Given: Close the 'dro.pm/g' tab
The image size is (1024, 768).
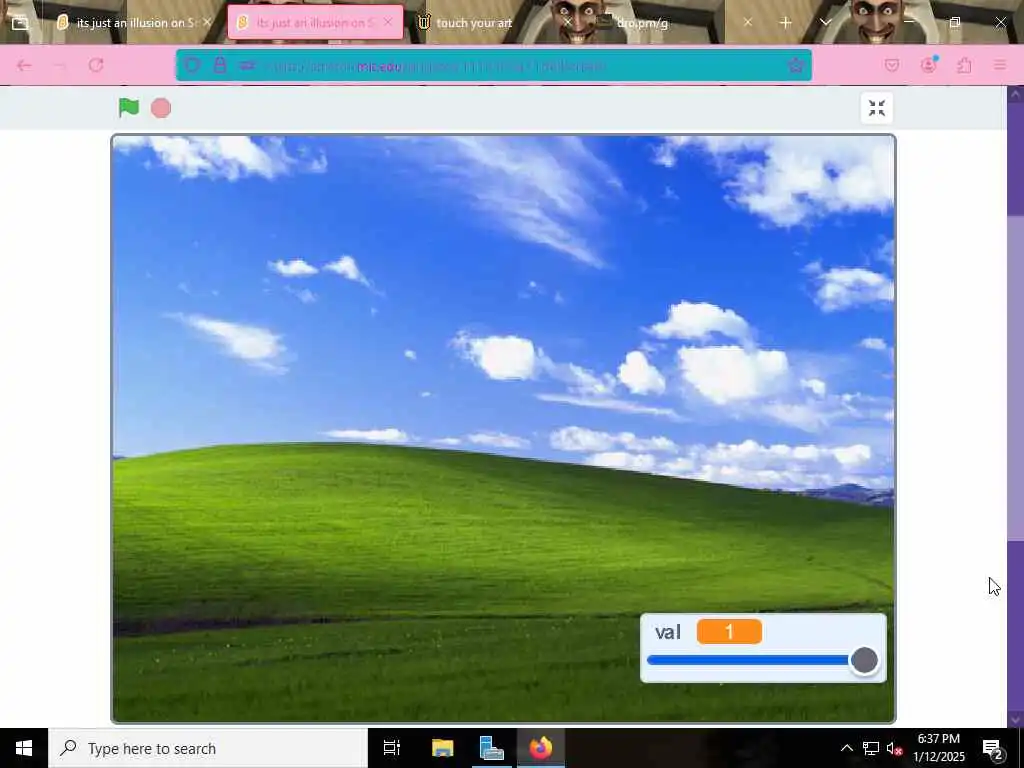Looking at the screenshot, I should click(x=748, y=22).
